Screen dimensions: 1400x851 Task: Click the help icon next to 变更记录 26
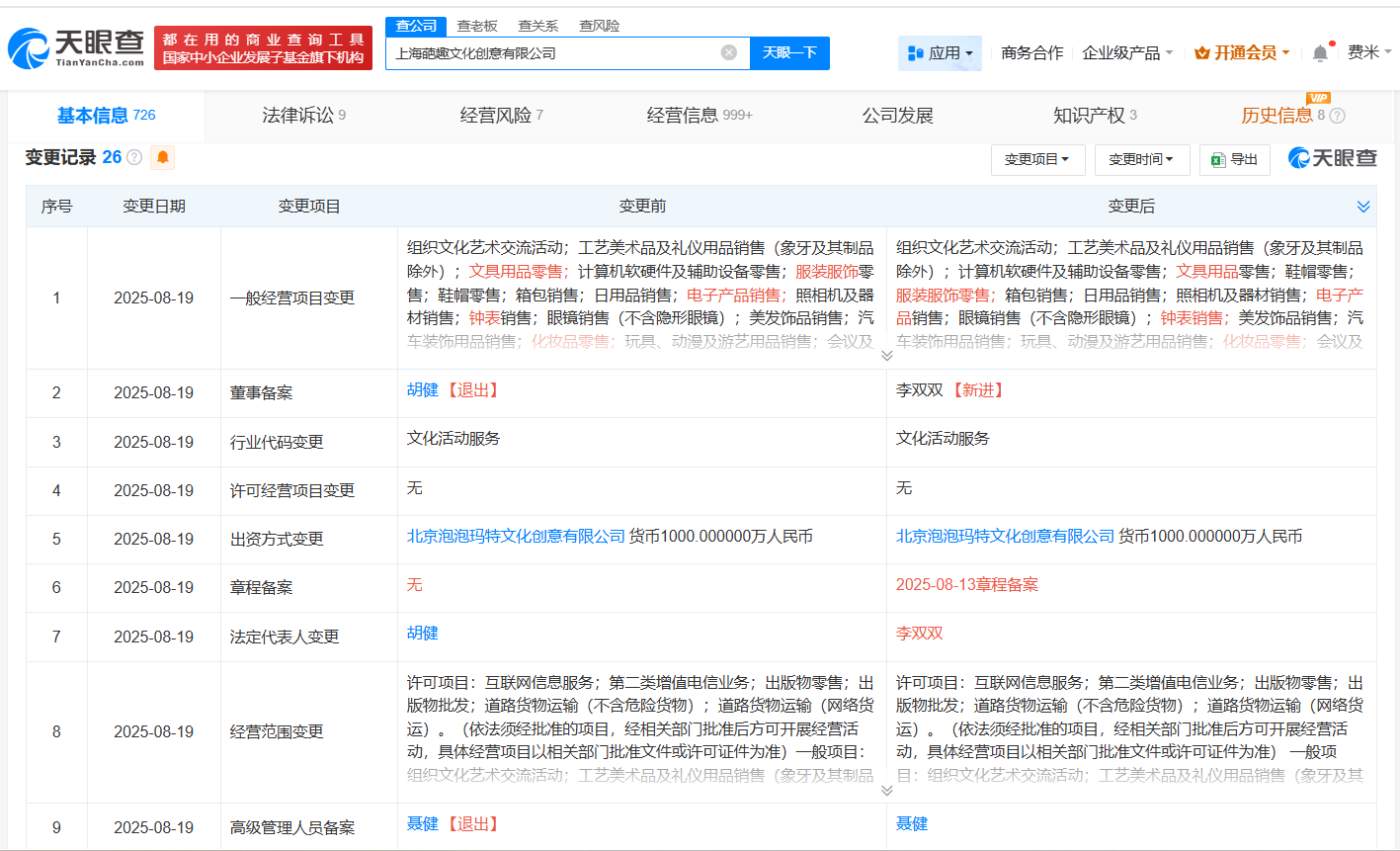point(134,157)
